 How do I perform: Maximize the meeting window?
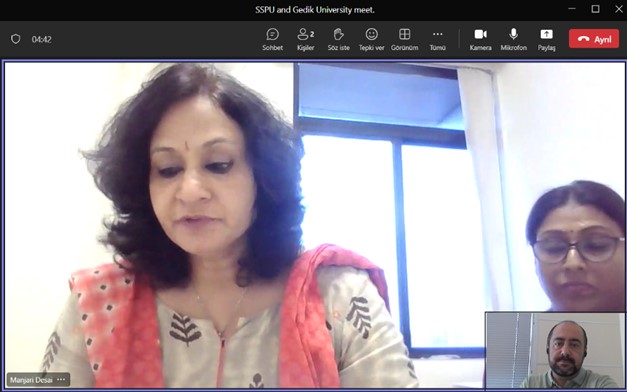(x=595, y=9)
